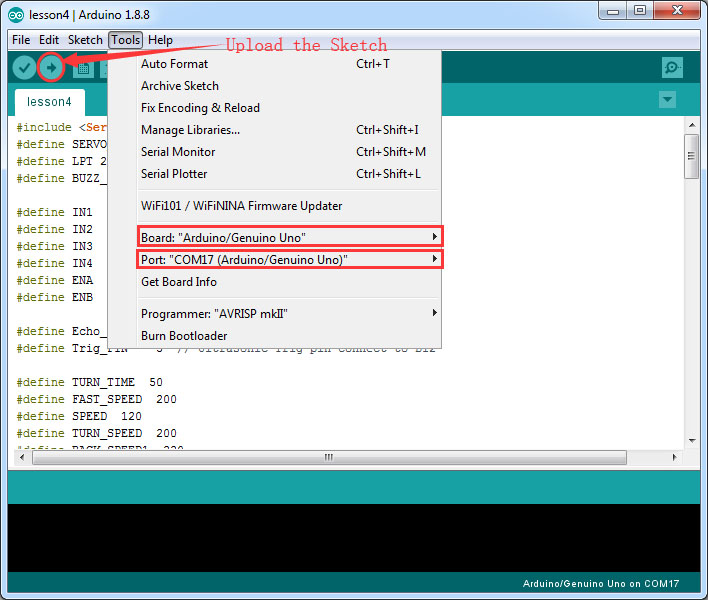
Task: Maximize the Arduino window
Action: [x=640, y=11]
